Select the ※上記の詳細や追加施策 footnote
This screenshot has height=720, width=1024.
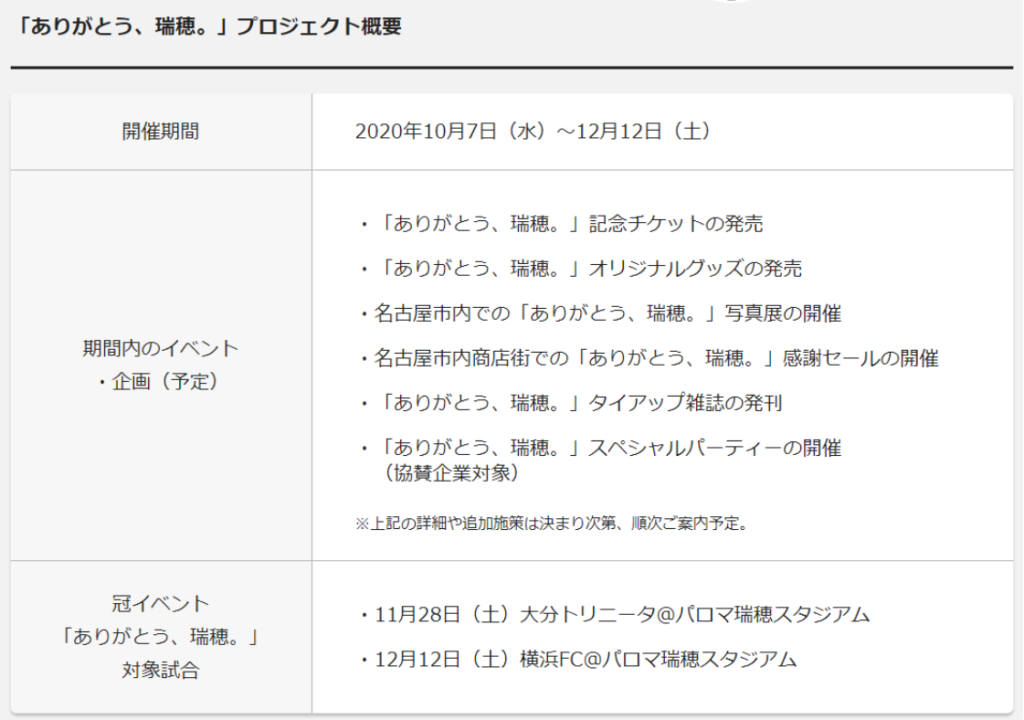click(551, 523)
